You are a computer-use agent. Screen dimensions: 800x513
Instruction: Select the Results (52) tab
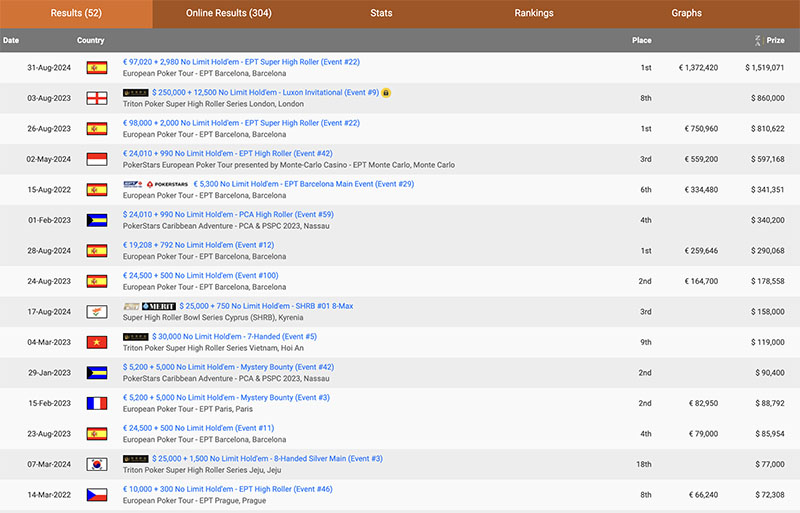click(76, 13)
